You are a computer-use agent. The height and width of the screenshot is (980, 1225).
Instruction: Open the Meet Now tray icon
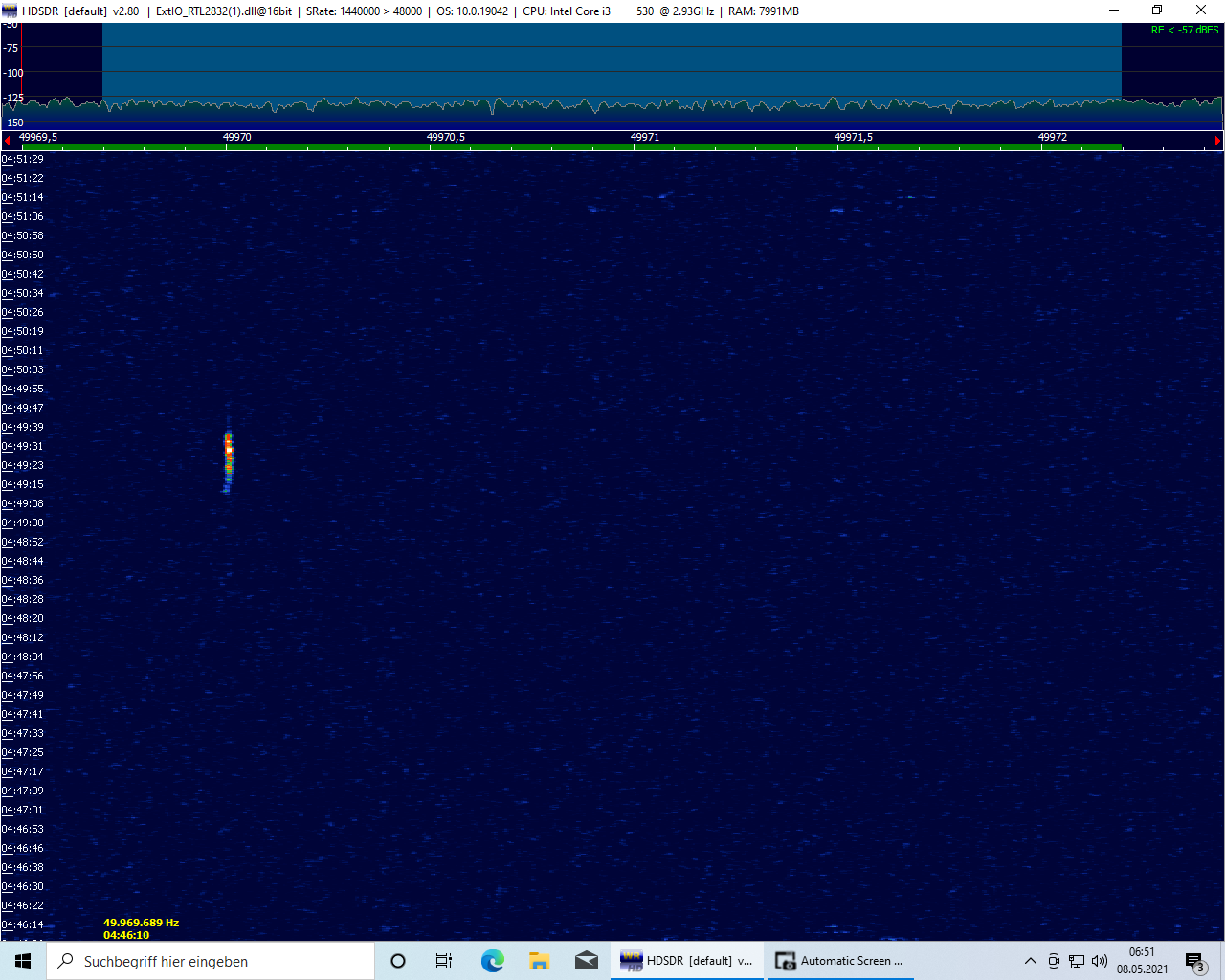(1054, 961)
